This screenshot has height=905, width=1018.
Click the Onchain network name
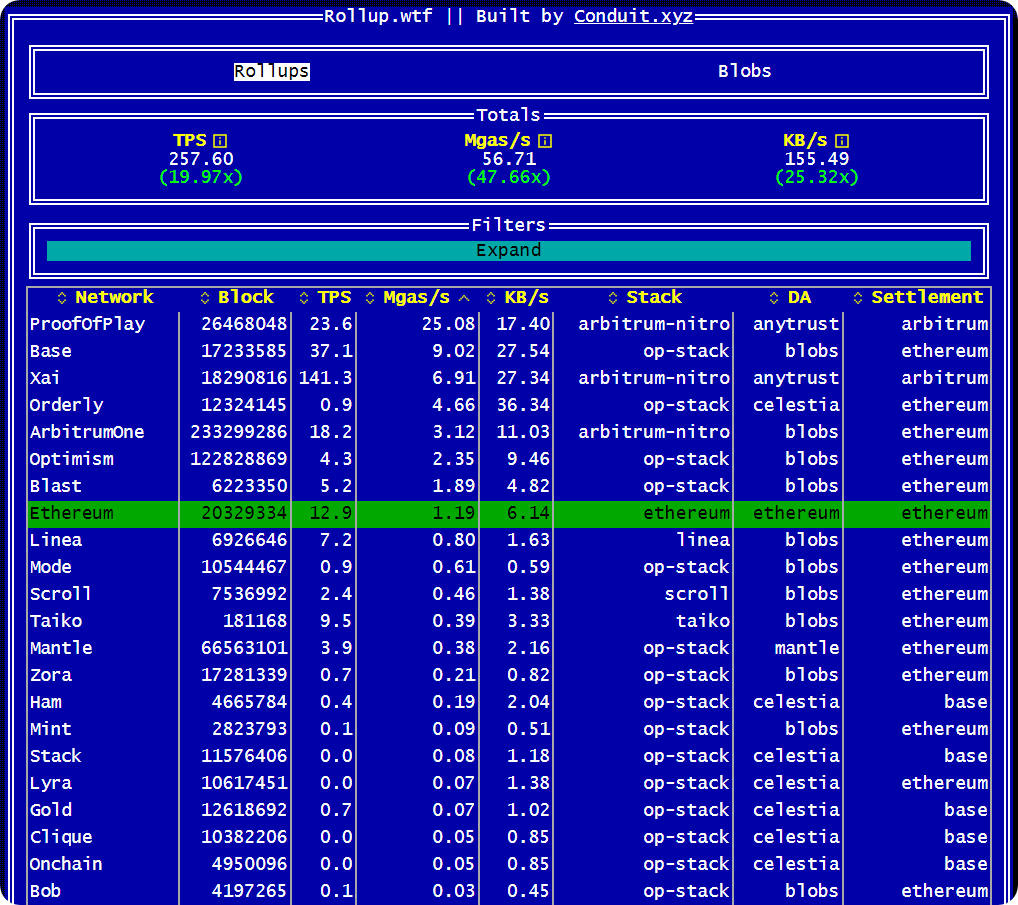tap(66, 864)
